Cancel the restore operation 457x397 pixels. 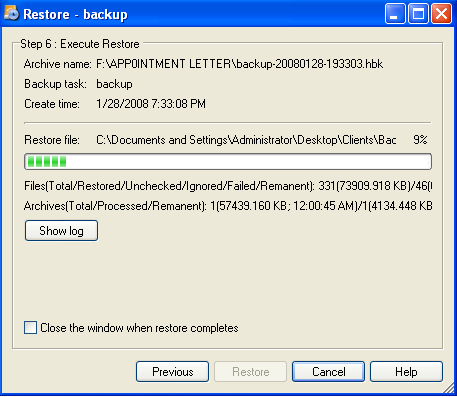click(328, 371)
